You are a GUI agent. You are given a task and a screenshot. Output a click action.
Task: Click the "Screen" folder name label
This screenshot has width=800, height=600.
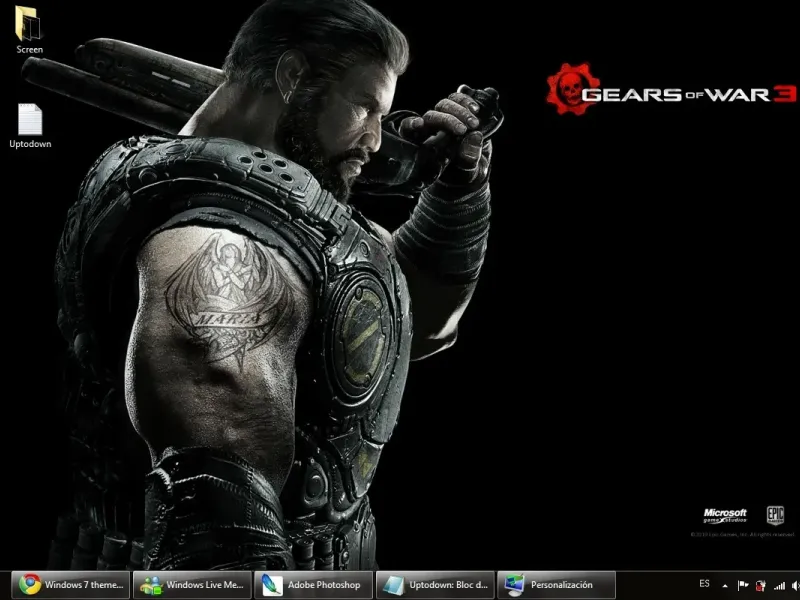pos(30,49)
